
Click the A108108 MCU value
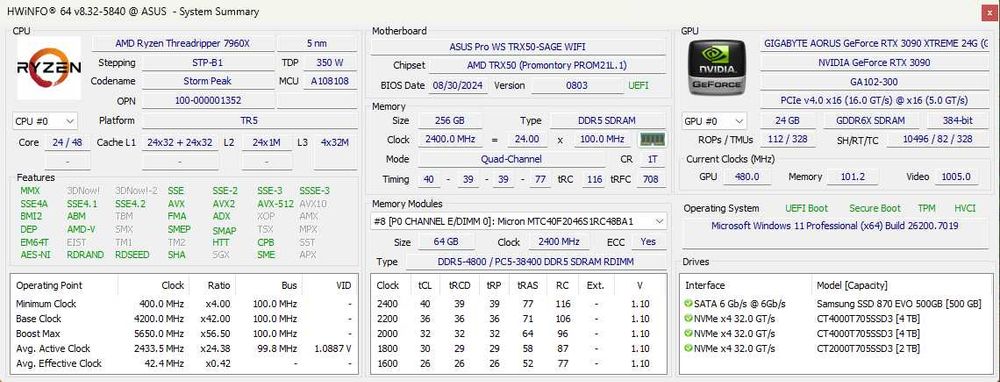point(330,81)
